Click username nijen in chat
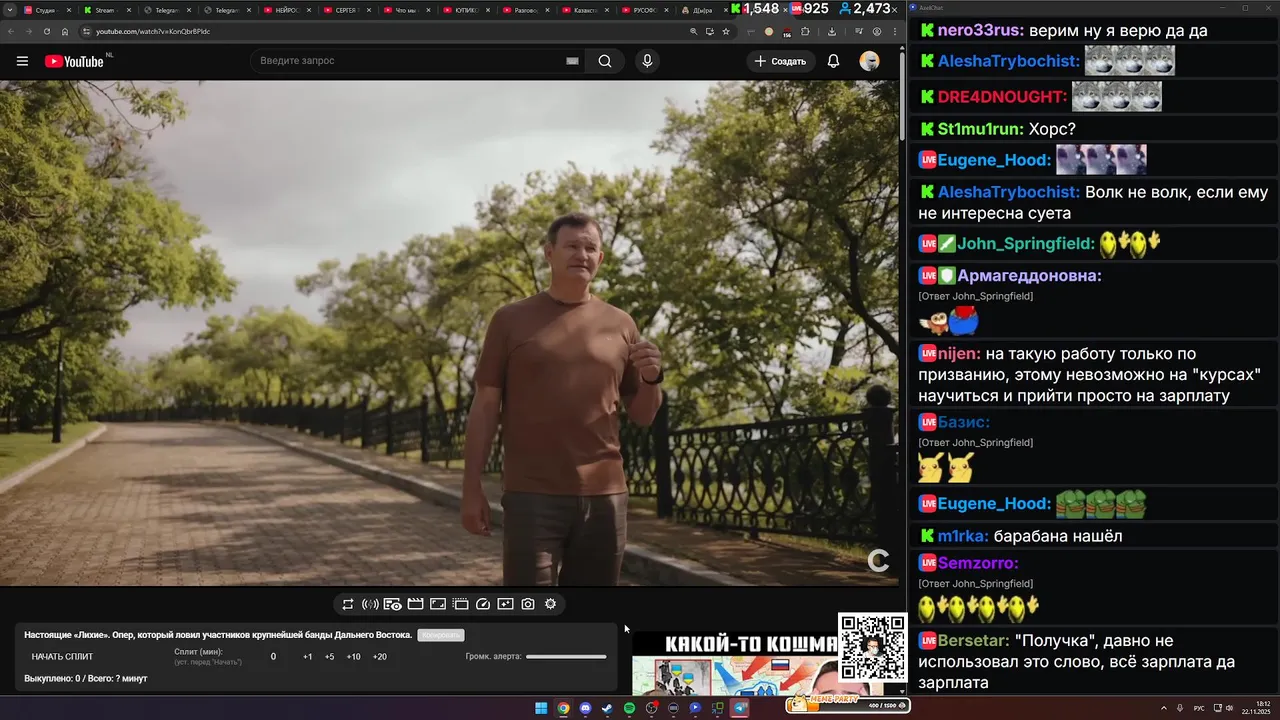Screen dimensions: 1280x720 point(959,353)
